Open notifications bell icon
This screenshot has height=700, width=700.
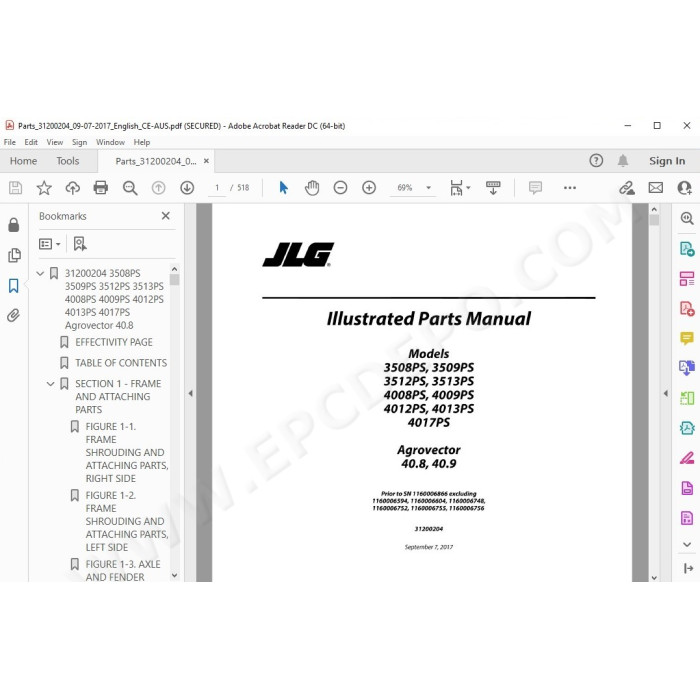pyautogui.click(x=623, y=161)
